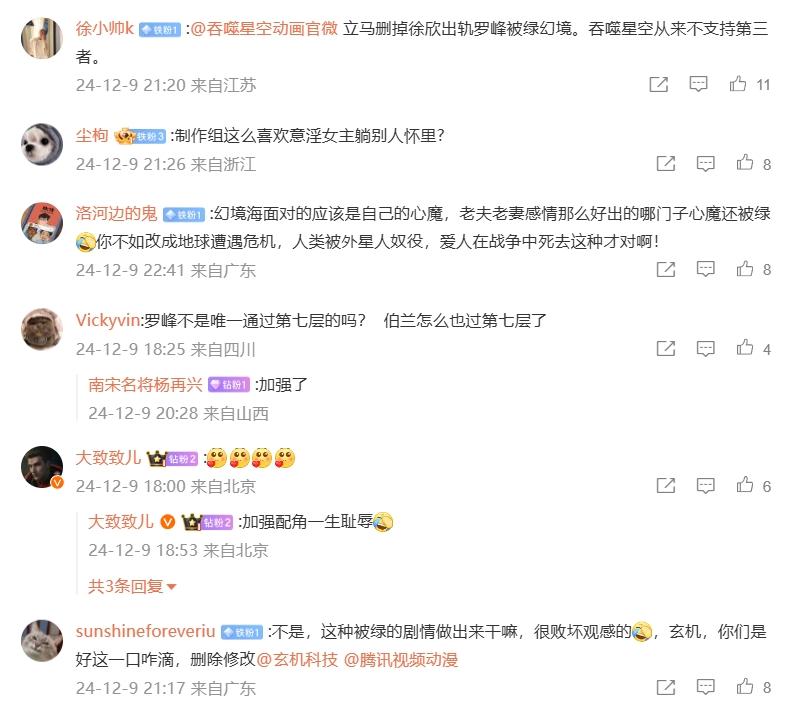Share 徐小帅k's comment via forward icon
The height and width of the screenshot is (702, 790).
[659, 84]
